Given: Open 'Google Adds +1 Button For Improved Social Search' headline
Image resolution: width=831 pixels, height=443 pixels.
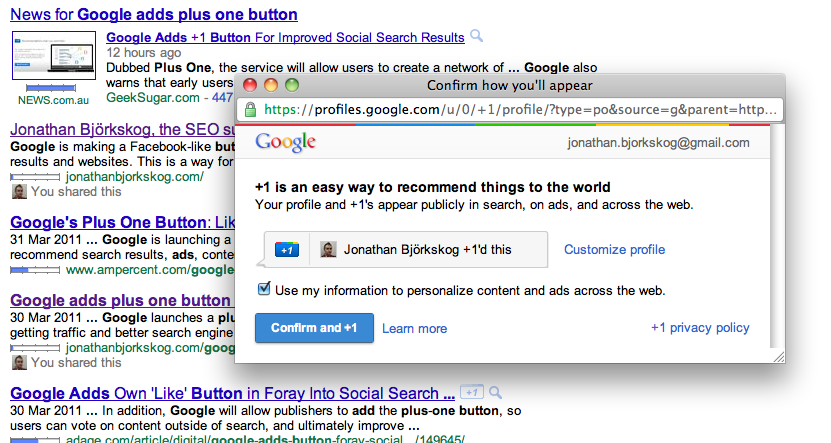Looking at the screenshot, I should click(285, 38).
